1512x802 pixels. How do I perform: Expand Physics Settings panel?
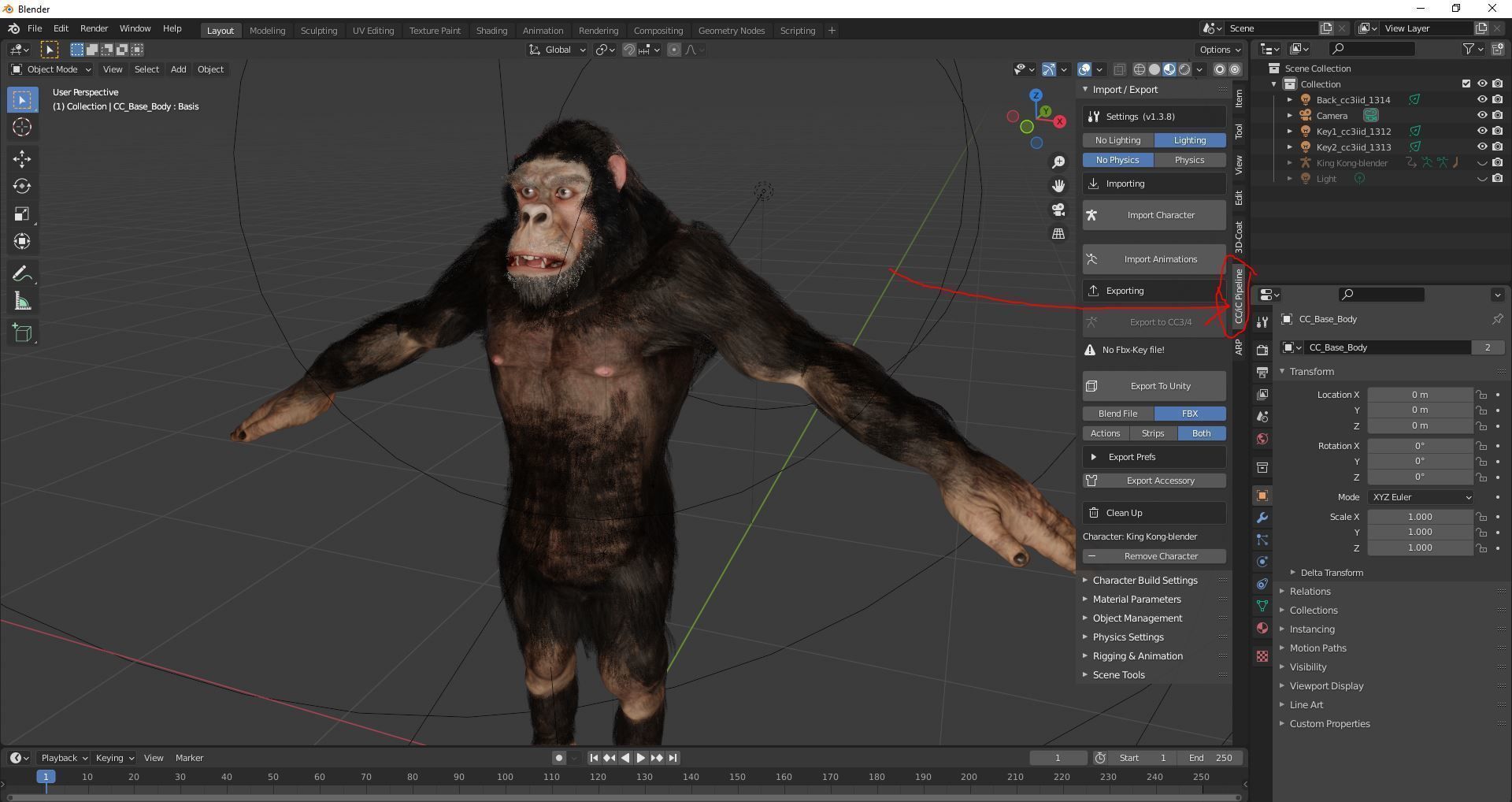click(1128, 637)
